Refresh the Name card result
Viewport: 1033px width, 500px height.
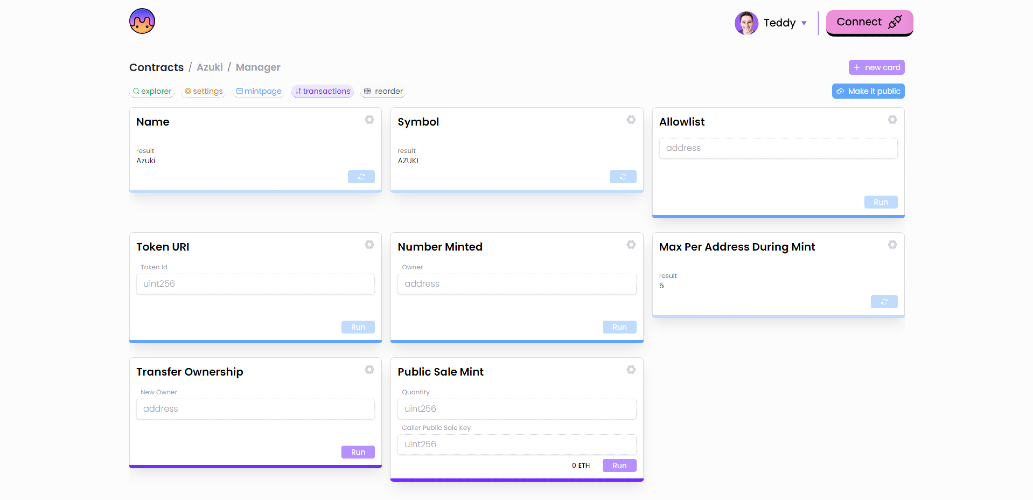click(x=361, y=177)
